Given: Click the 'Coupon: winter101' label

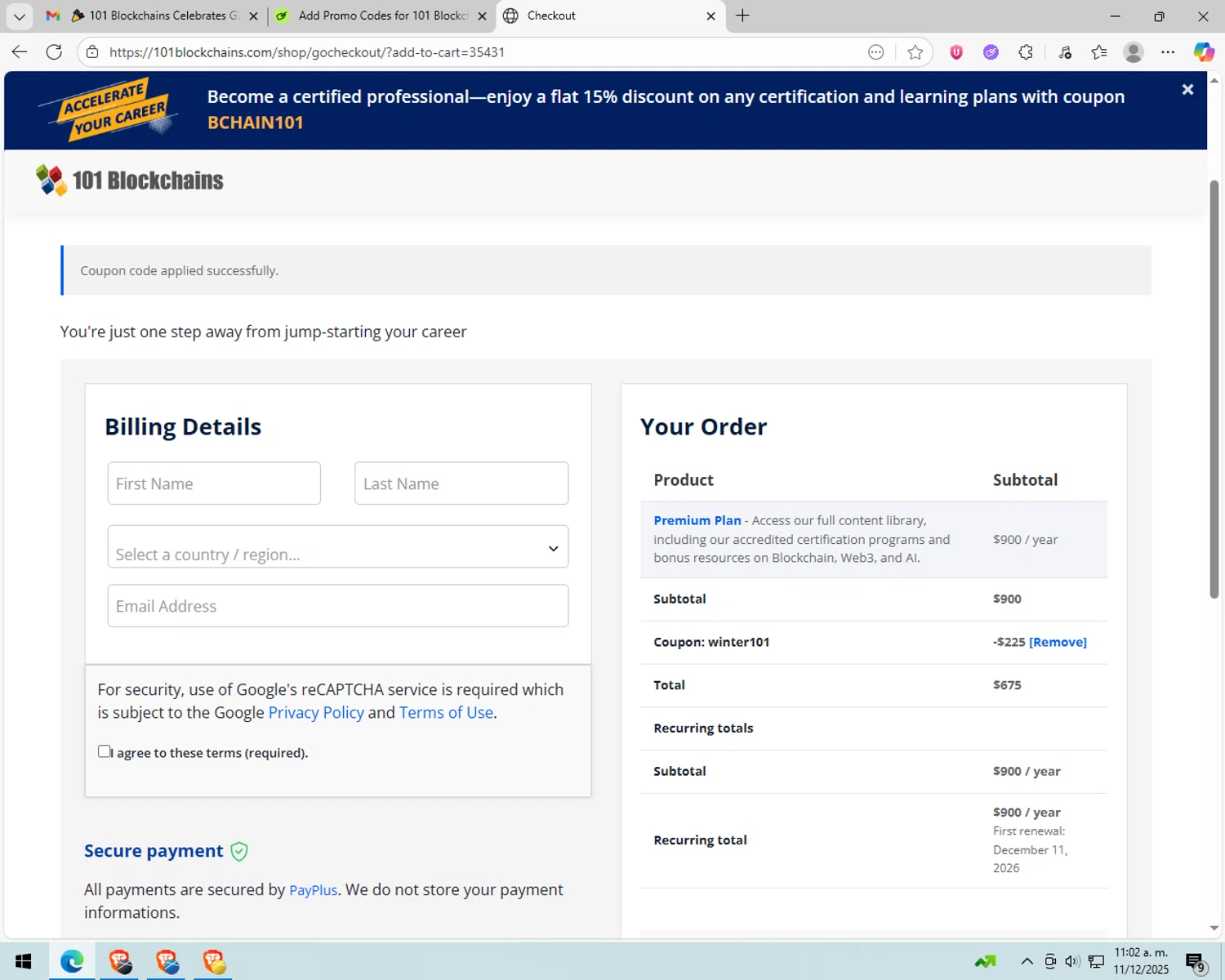Looking at the screenshot, I should coord(711,642).
